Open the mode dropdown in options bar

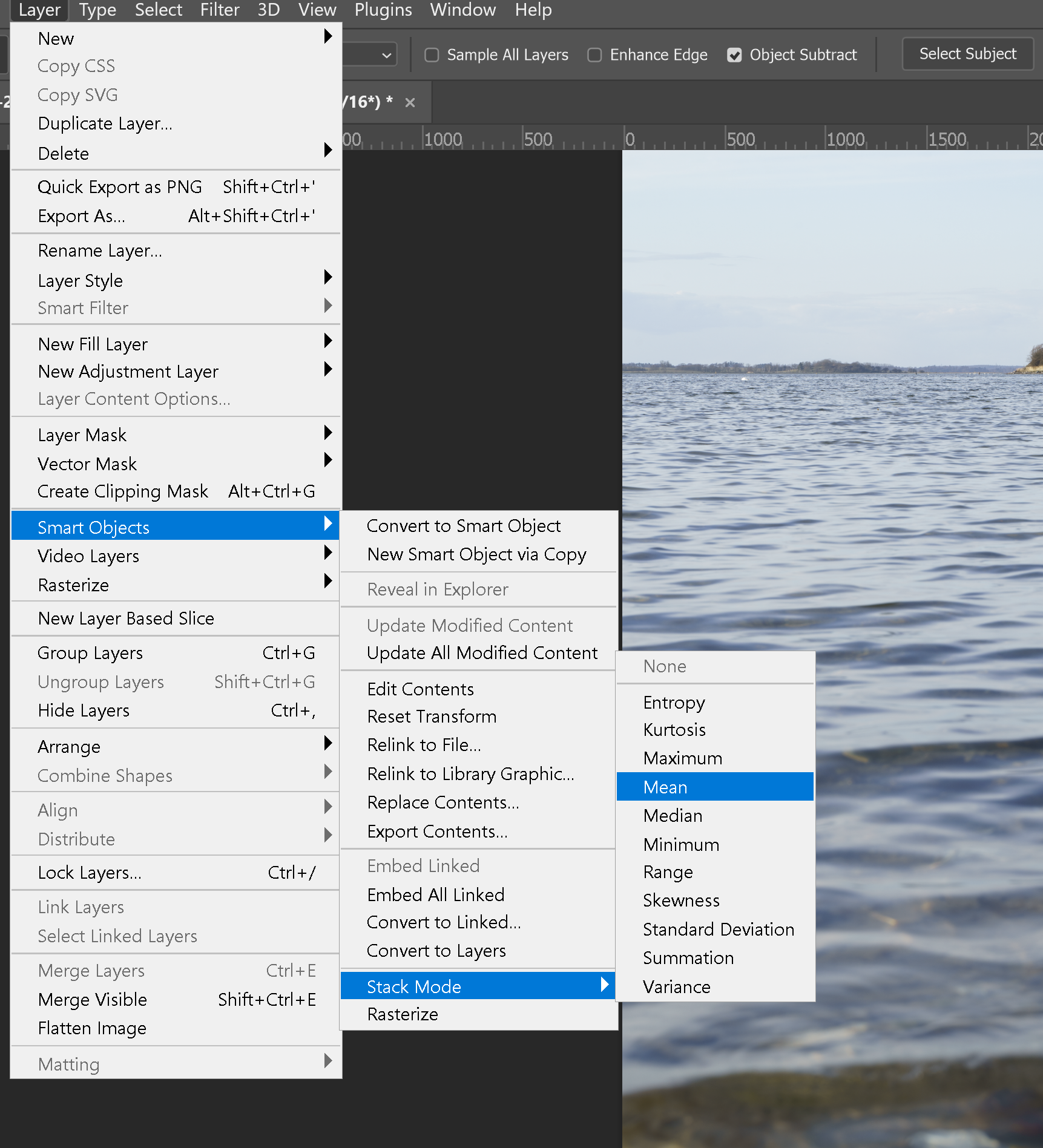pyautogui.click(x=370, y=56)
